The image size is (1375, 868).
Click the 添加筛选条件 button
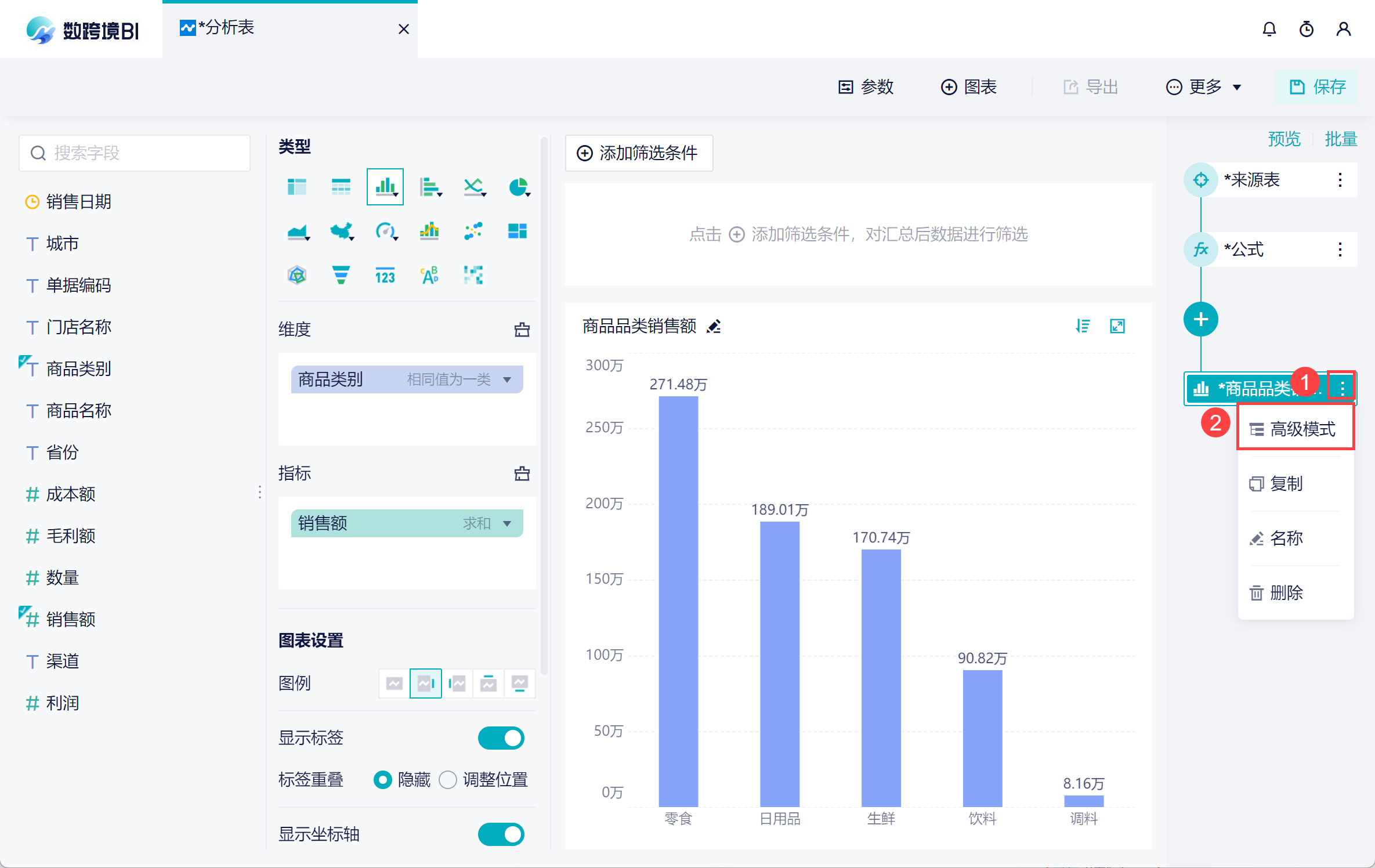639,153
